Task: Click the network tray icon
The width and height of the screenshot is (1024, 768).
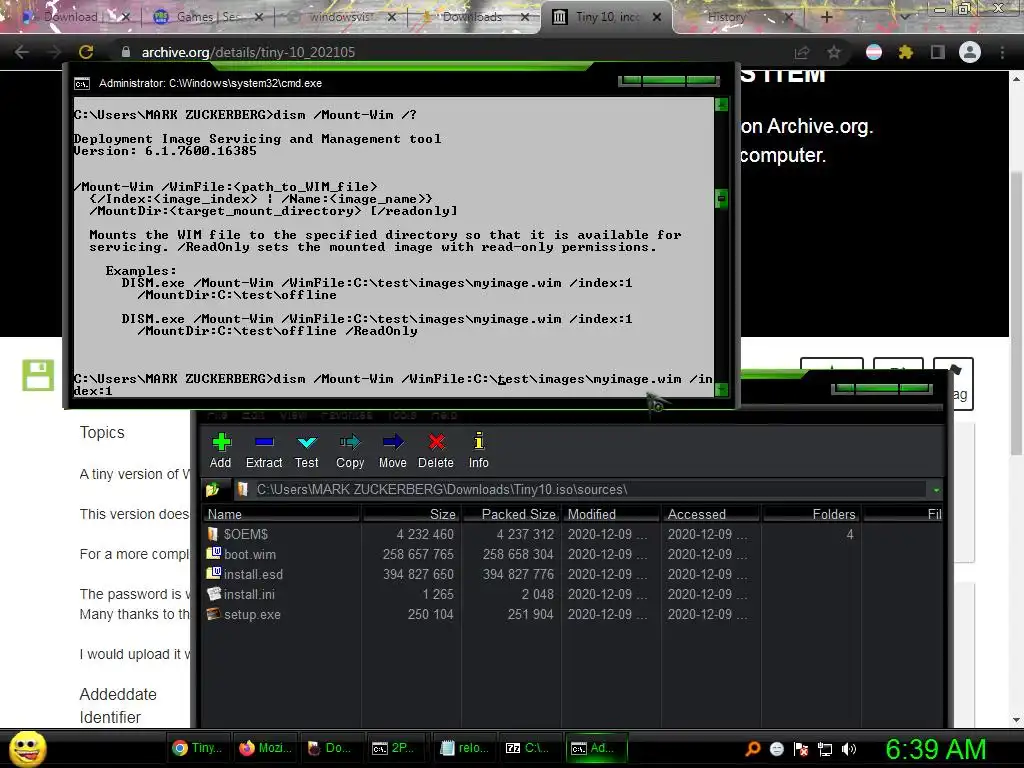Action: [x=825, y=749]
